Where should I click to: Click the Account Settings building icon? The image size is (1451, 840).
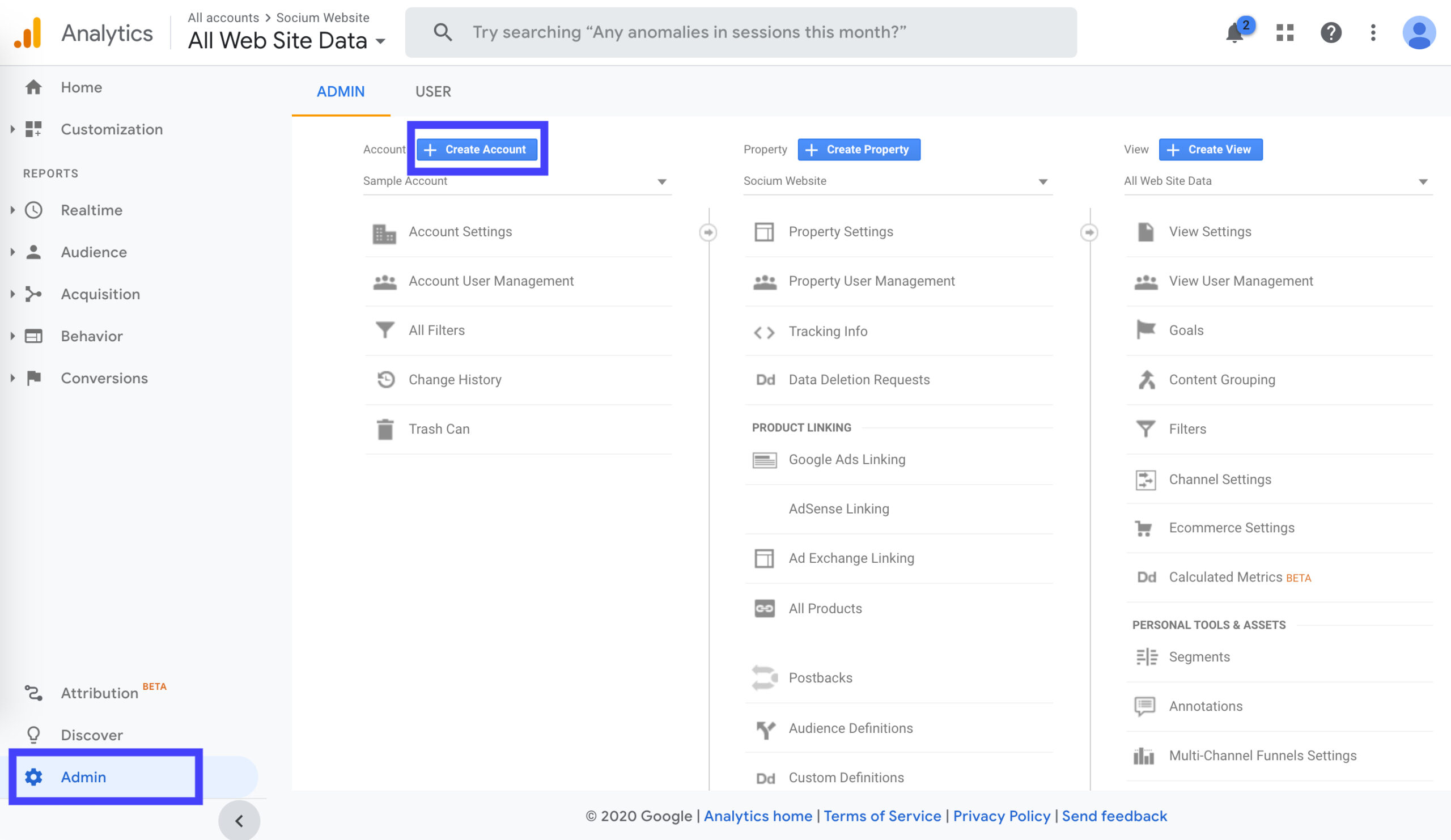(385, 234)
